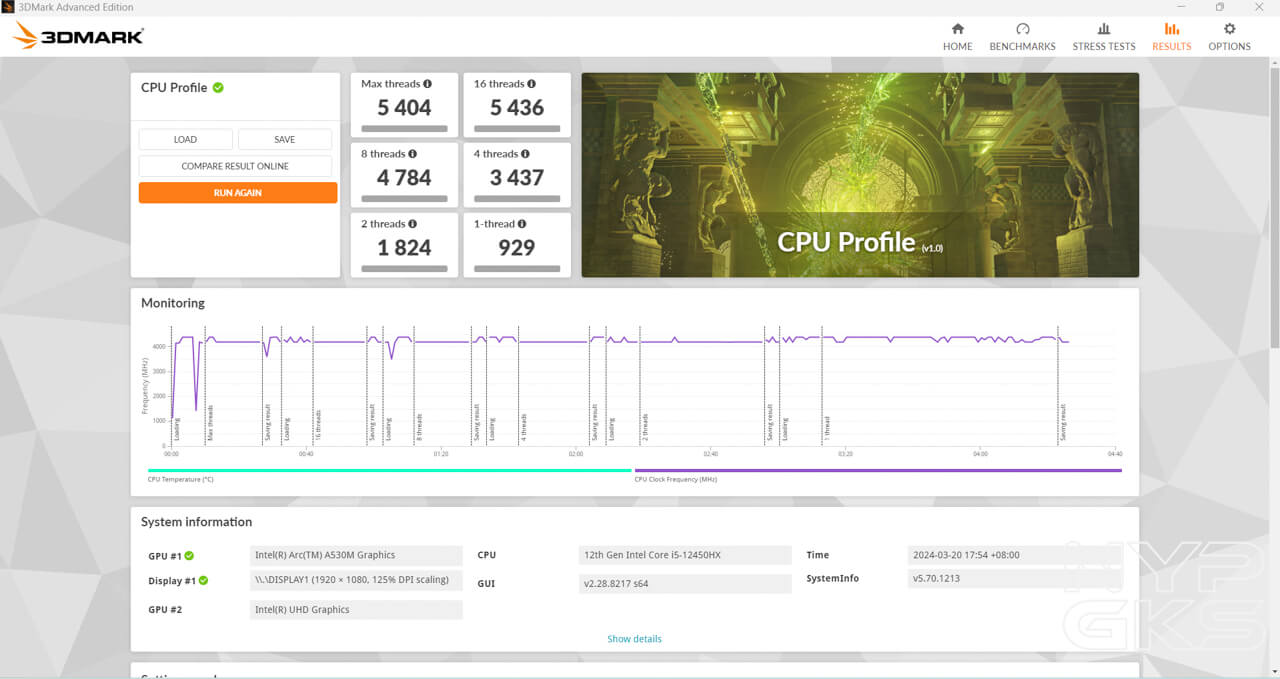Click info icon beside 1-thread
This screenshot has height=679, width=1280.
pyautogui.click(x=522, y=224)
